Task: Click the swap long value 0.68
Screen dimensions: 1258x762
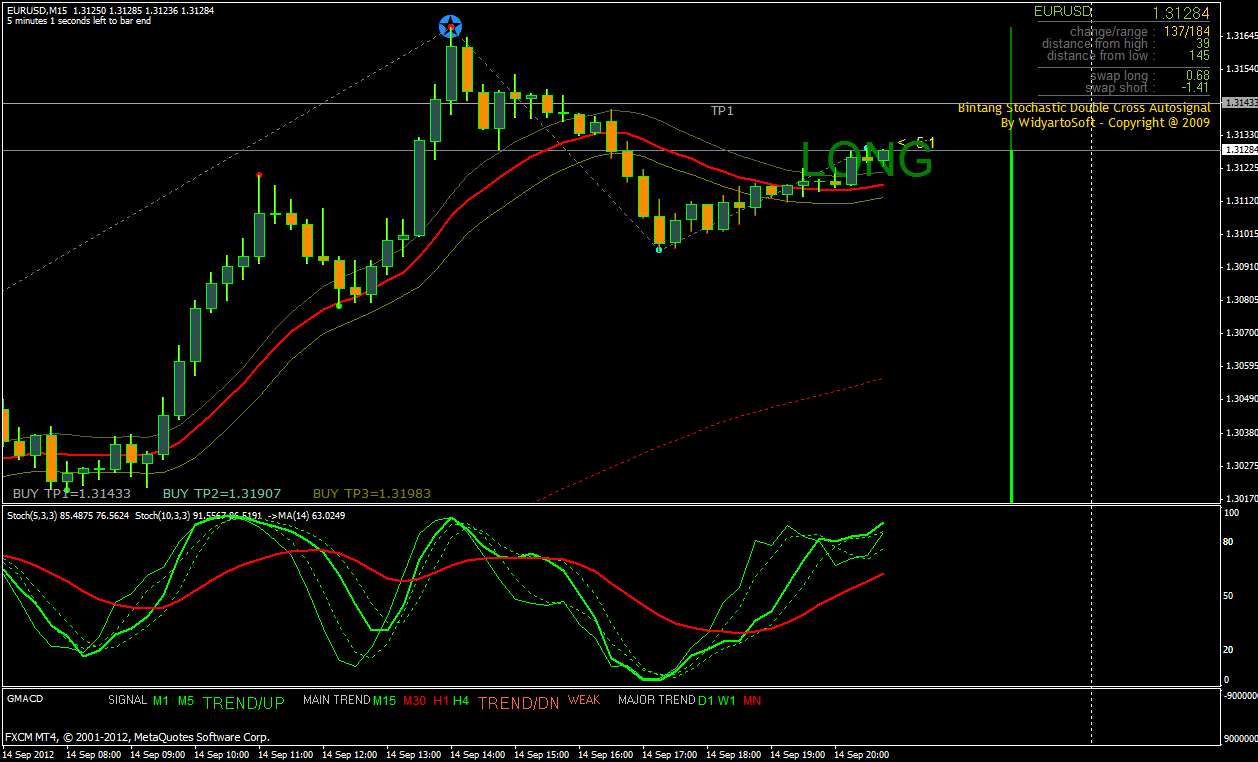Action: tap(1198, 75)
